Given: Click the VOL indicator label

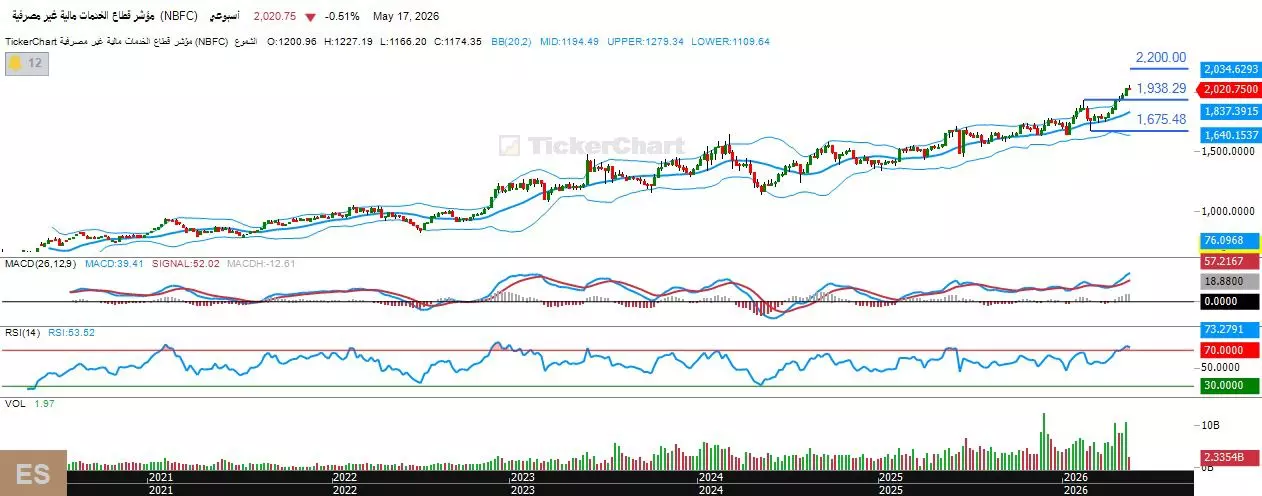Looking at the screenshot, I should click(x=15, y=403).
